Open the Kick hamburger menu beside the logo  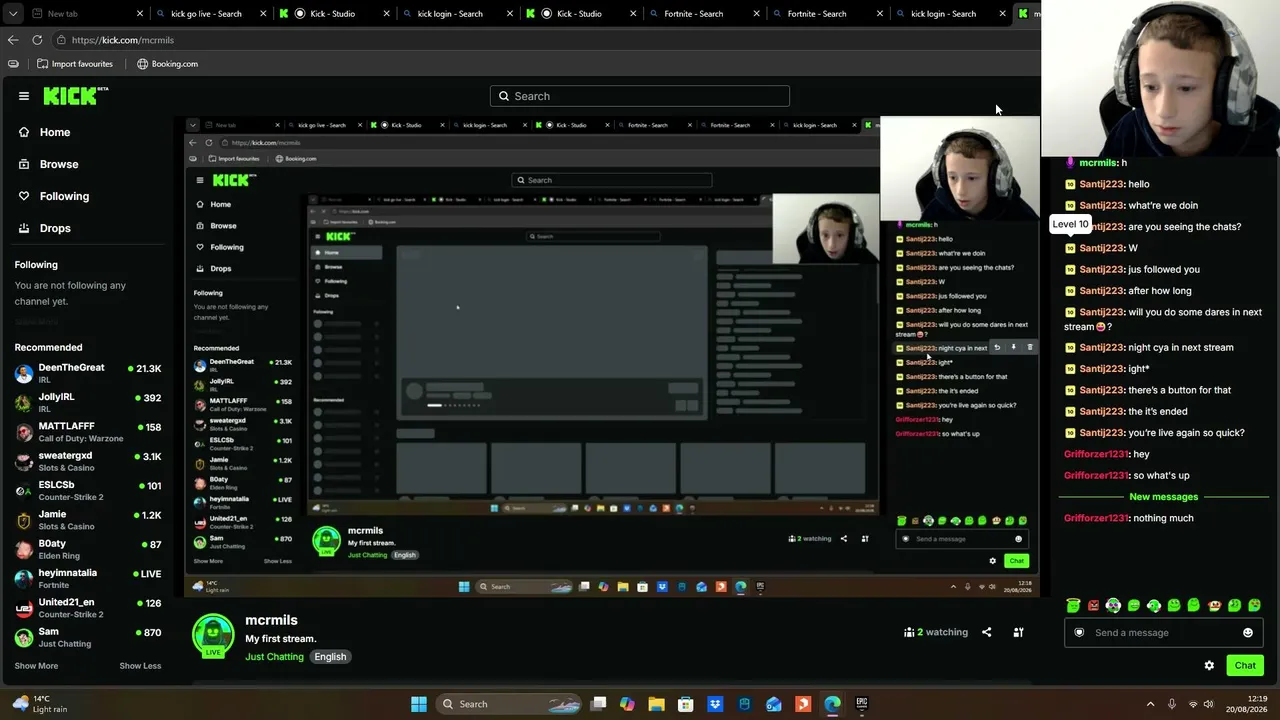[24, 96]
